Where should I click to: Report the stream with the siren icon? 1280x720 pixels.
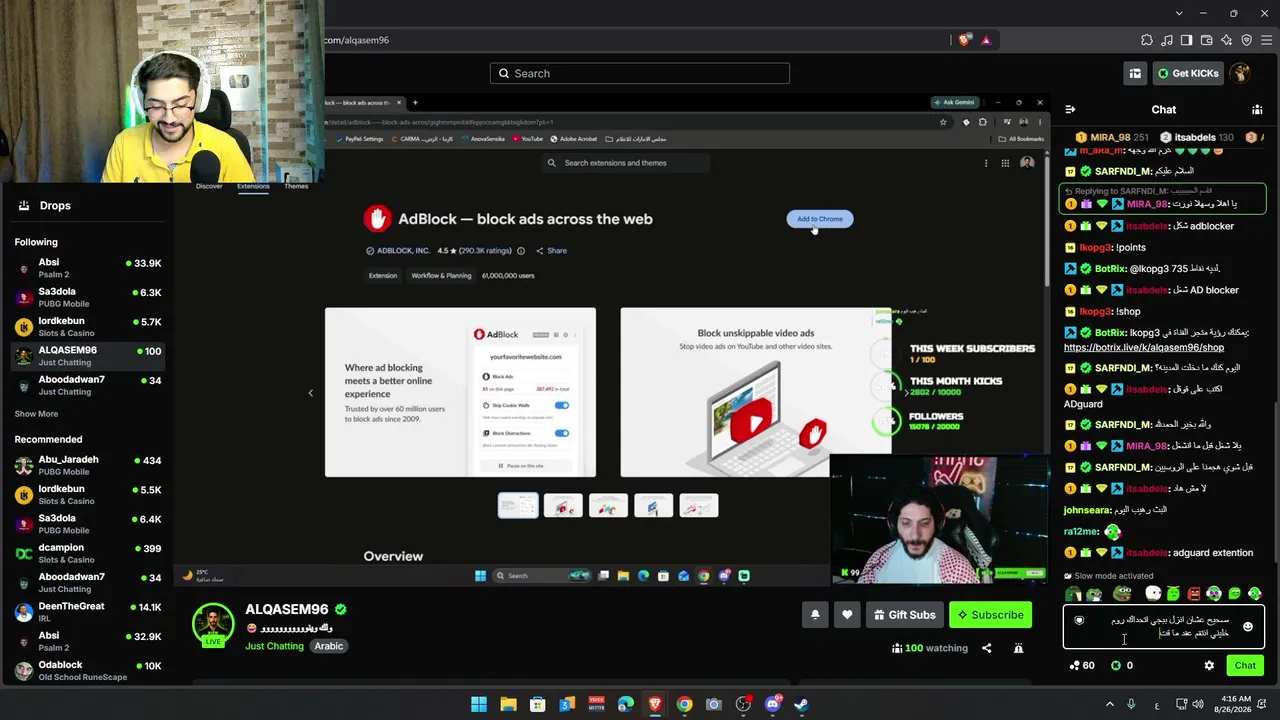(x=1018, y=648)
